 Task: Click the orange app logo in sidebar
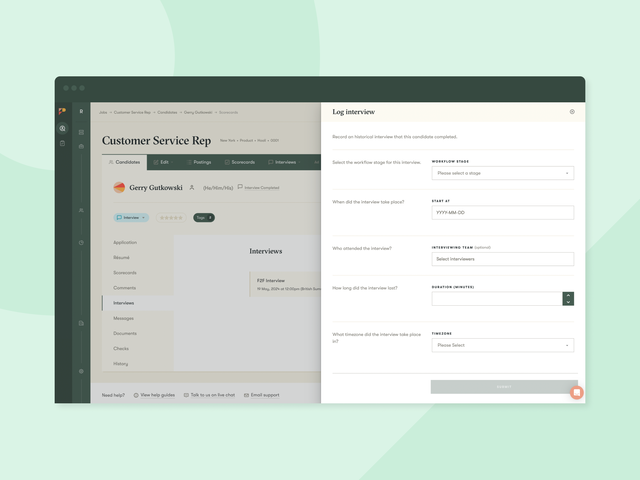(62, 112)
